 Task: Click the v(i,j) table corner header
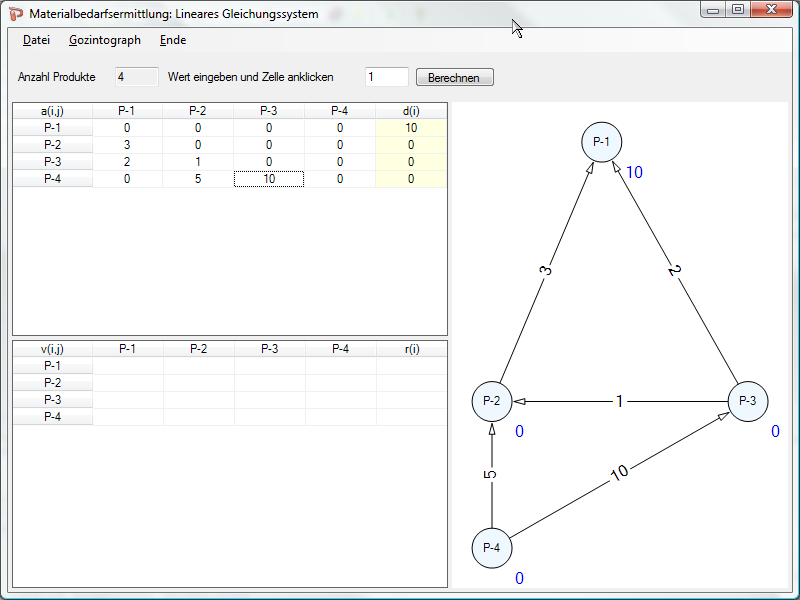tap(52, 349)
